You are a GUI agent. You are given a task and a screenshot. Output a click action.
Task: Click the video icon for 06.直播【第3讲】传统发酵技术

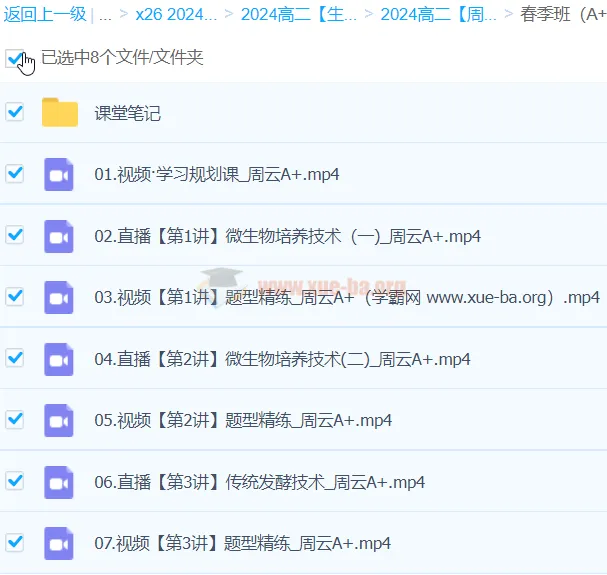pyautogui.click(x=60, y=482)
